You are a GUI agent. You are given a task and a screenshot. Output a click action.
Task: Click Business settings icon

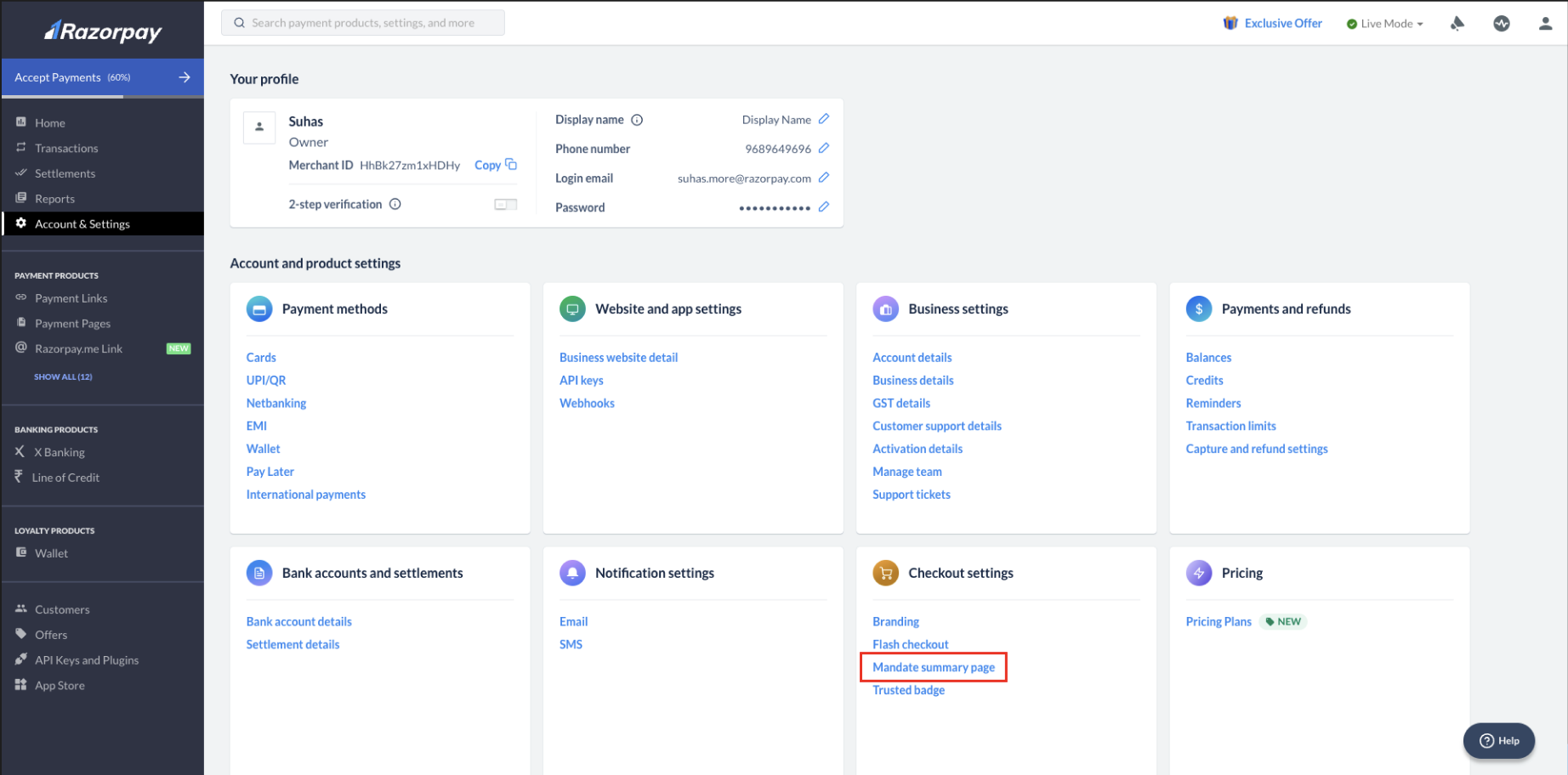(x=885, y=309)
